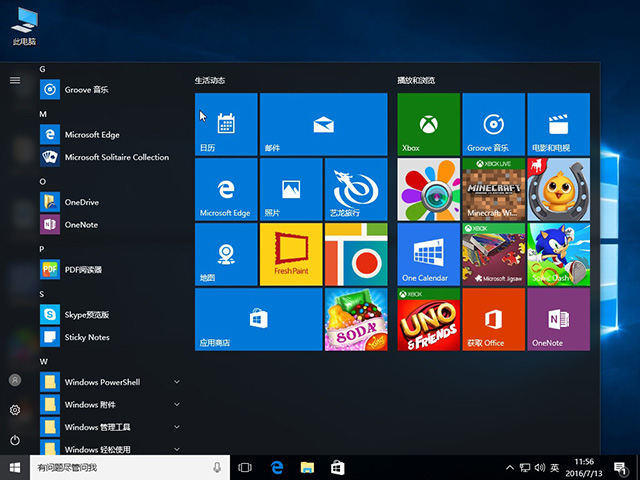The height and width of the screenshot is (480, 640).
Task: Open the hamburger menu in Start
Action: pos(15,80)
